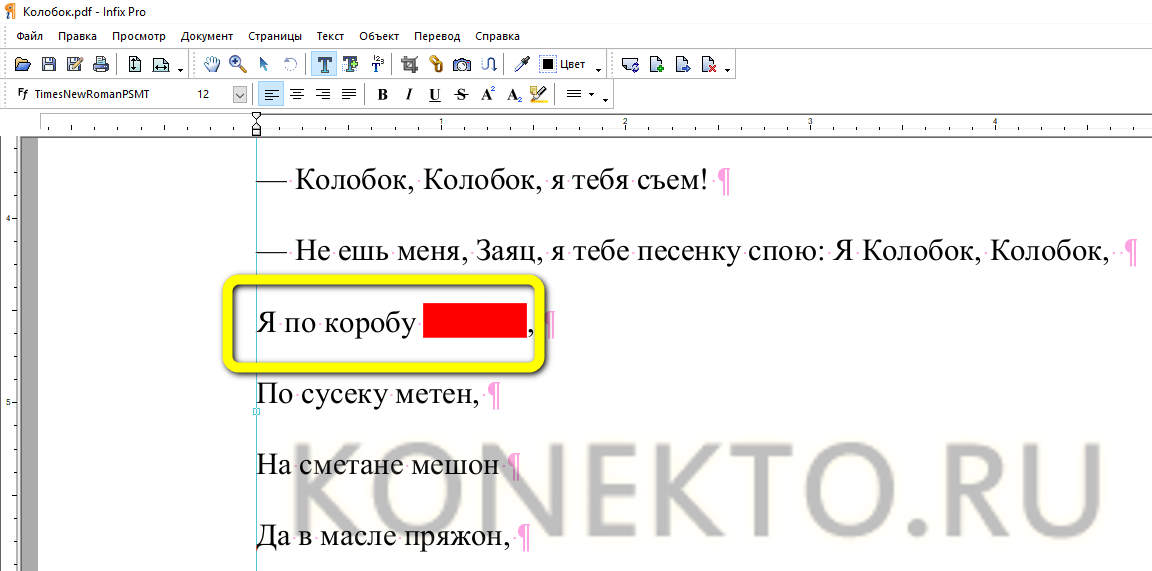Click the words 'Я по коробу'

[336, 323]
